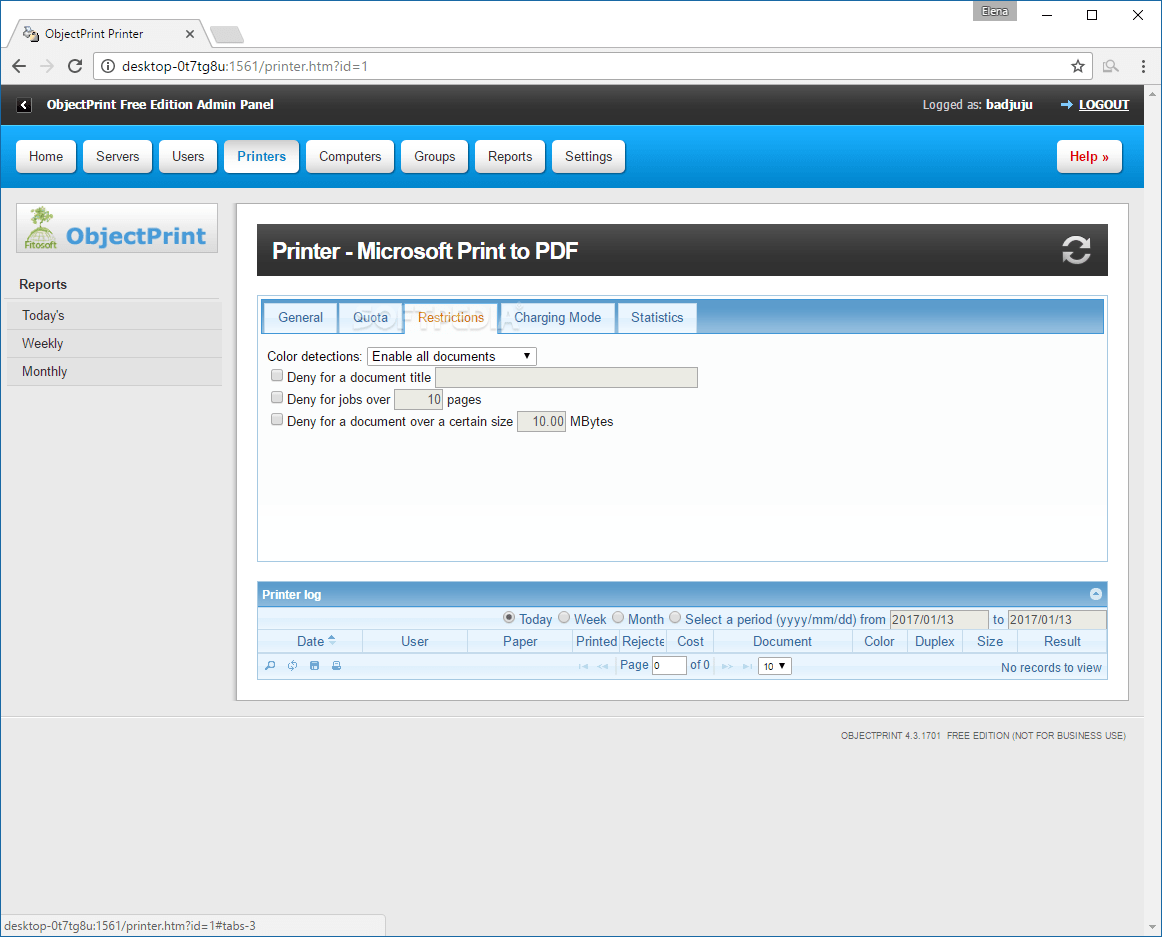Viewport: 1162px width, 937px height.
Task: Select the 'Select a period' radio button
Action: tap(675, 618)
